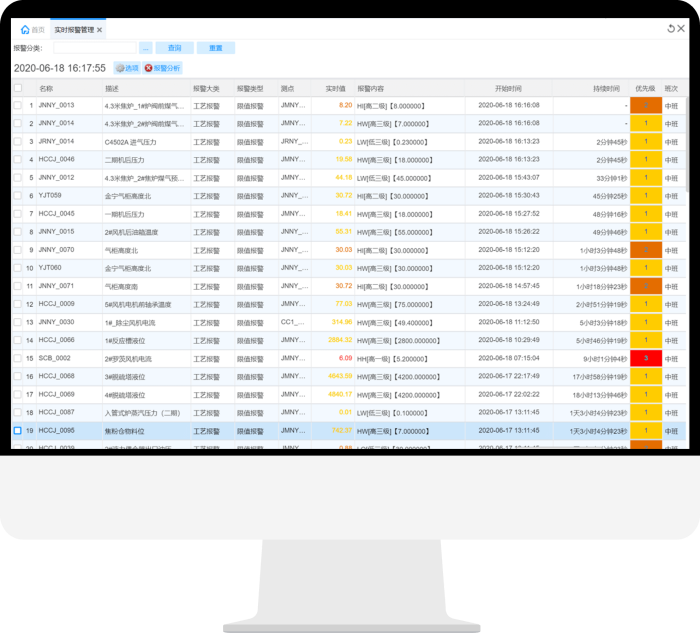The width and height of the screenshot is (700, 633).
Task: Click the table's vertical scrollbar
Action: click(x=686, y=200)
